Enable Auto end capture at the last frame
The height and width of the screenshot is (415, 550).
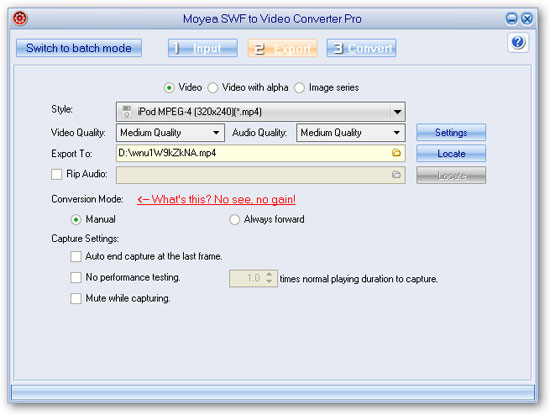(x=76, y=256)
